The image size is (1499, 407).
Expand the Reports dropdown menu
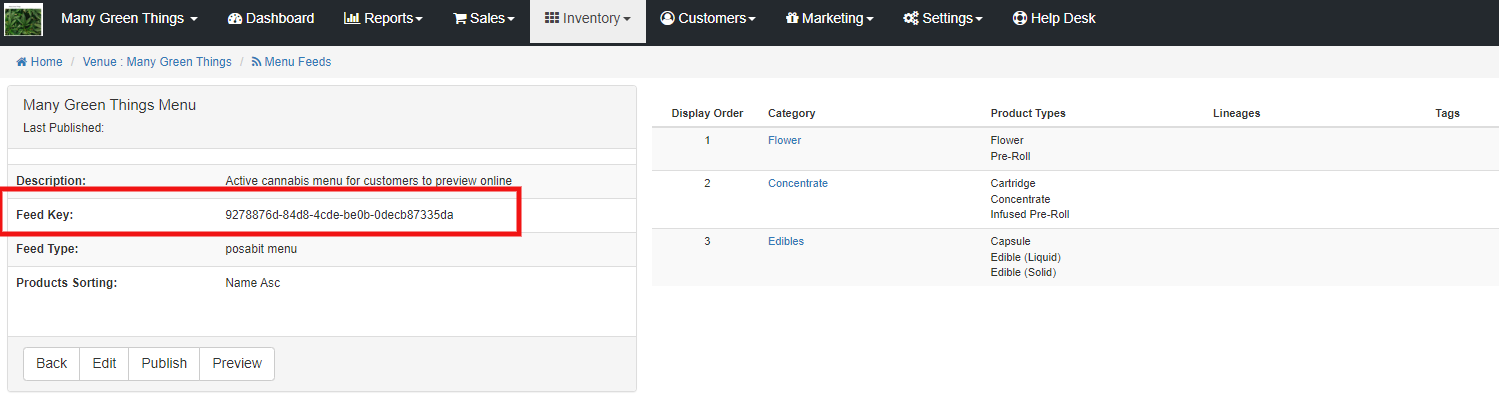click(x=383, y=18)
